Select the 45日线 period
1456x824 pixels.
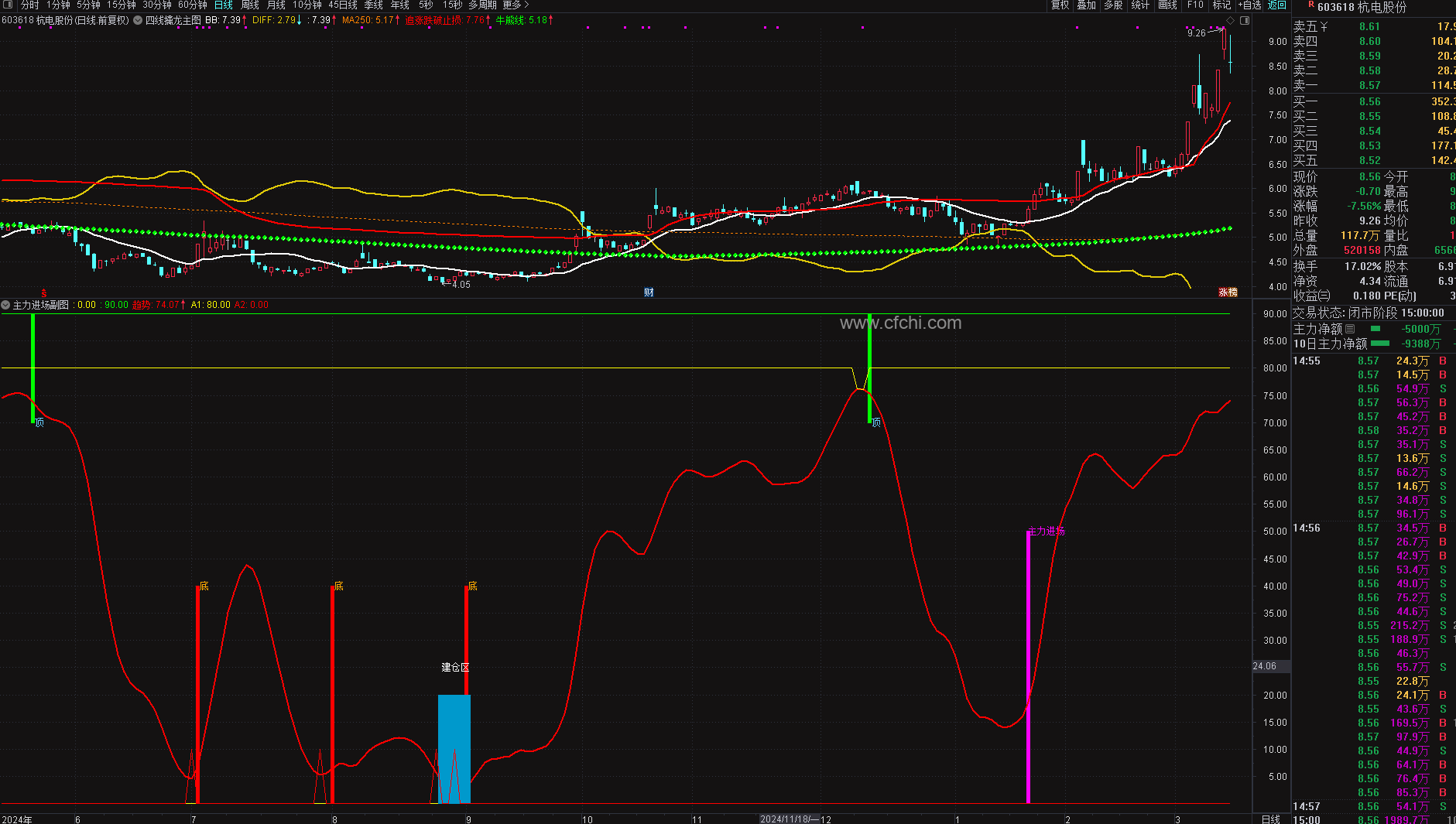coord(343,5)
